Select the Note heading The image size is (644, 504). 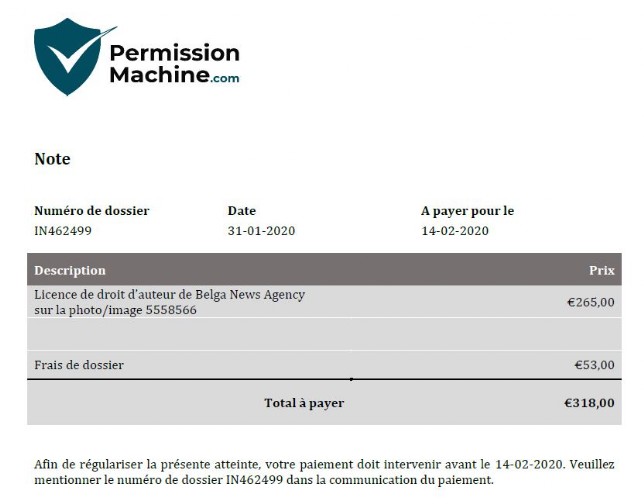(x=53, y=159)
